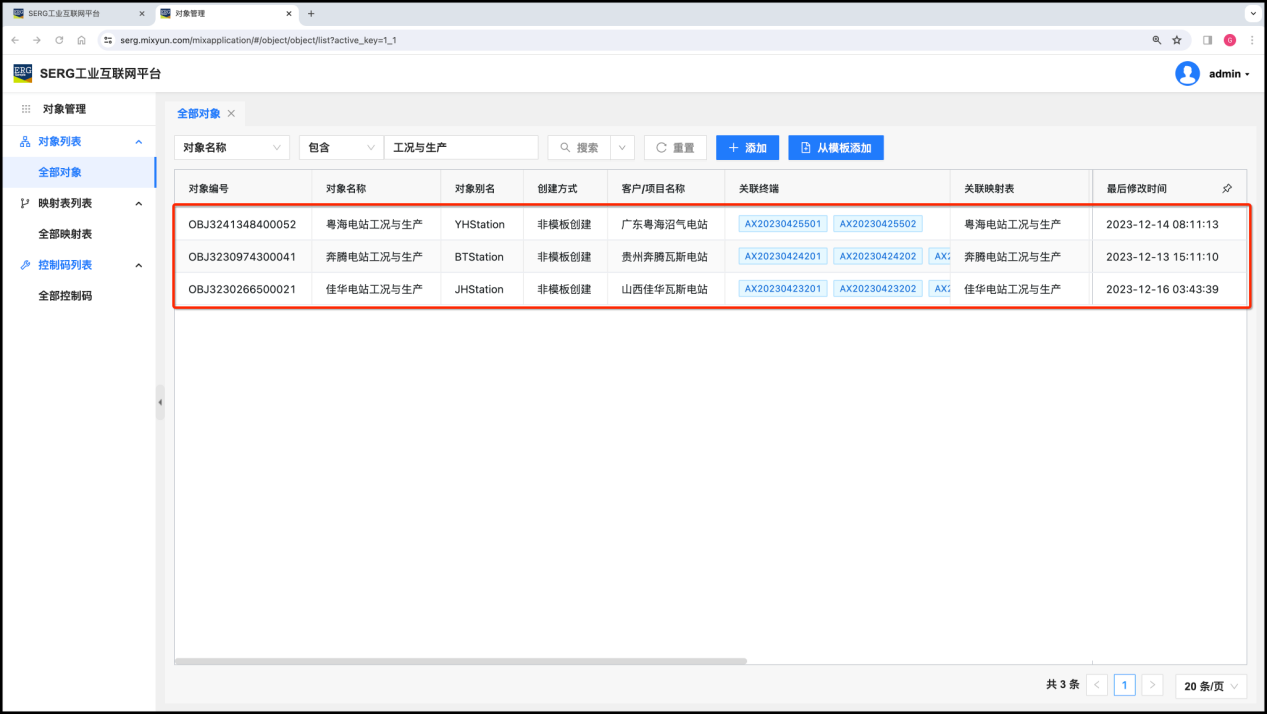
Task: Click the SERG platform logo
Action: coord(23,73)
